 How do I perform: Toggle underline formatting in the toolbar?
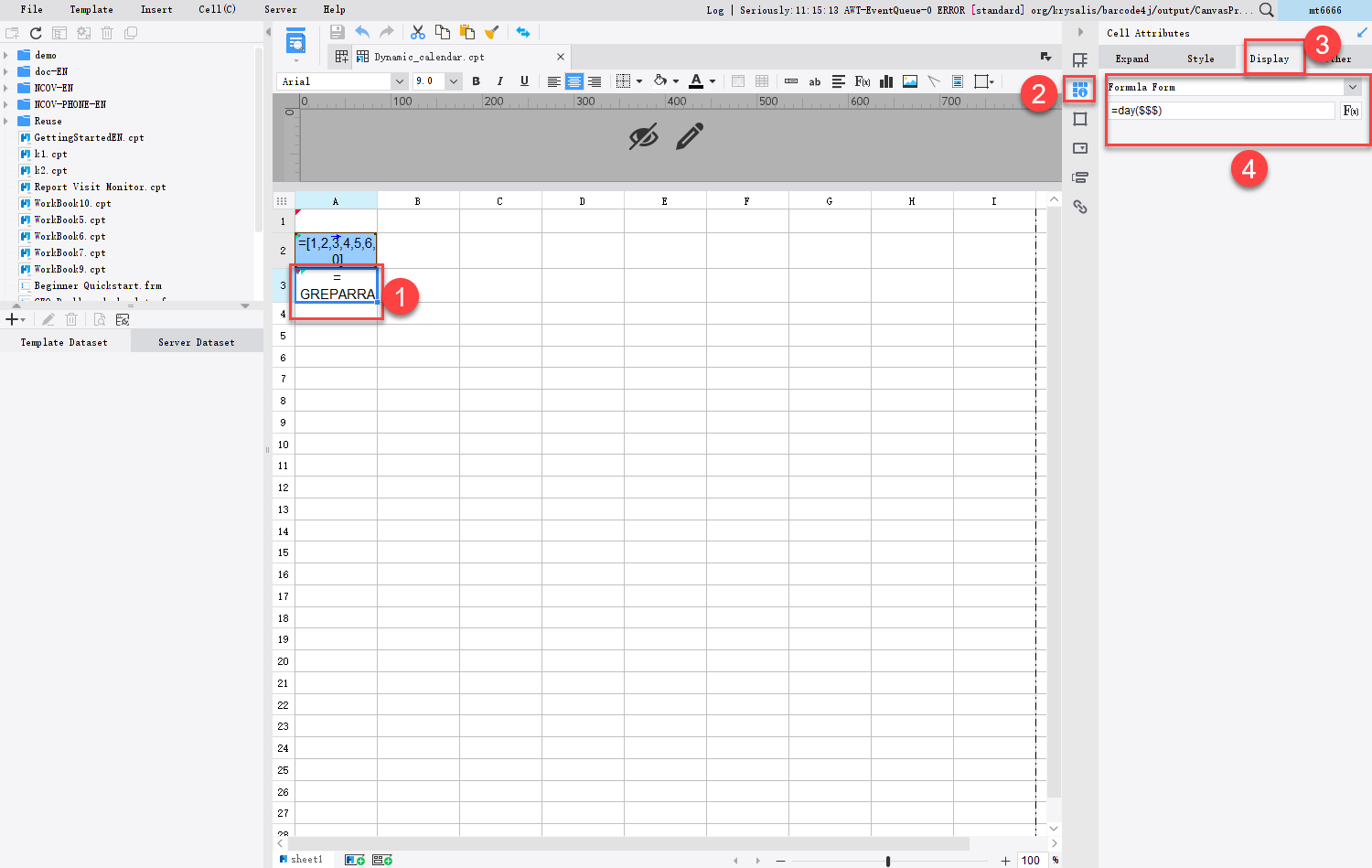pyautogui.click(x=523, y=80)
